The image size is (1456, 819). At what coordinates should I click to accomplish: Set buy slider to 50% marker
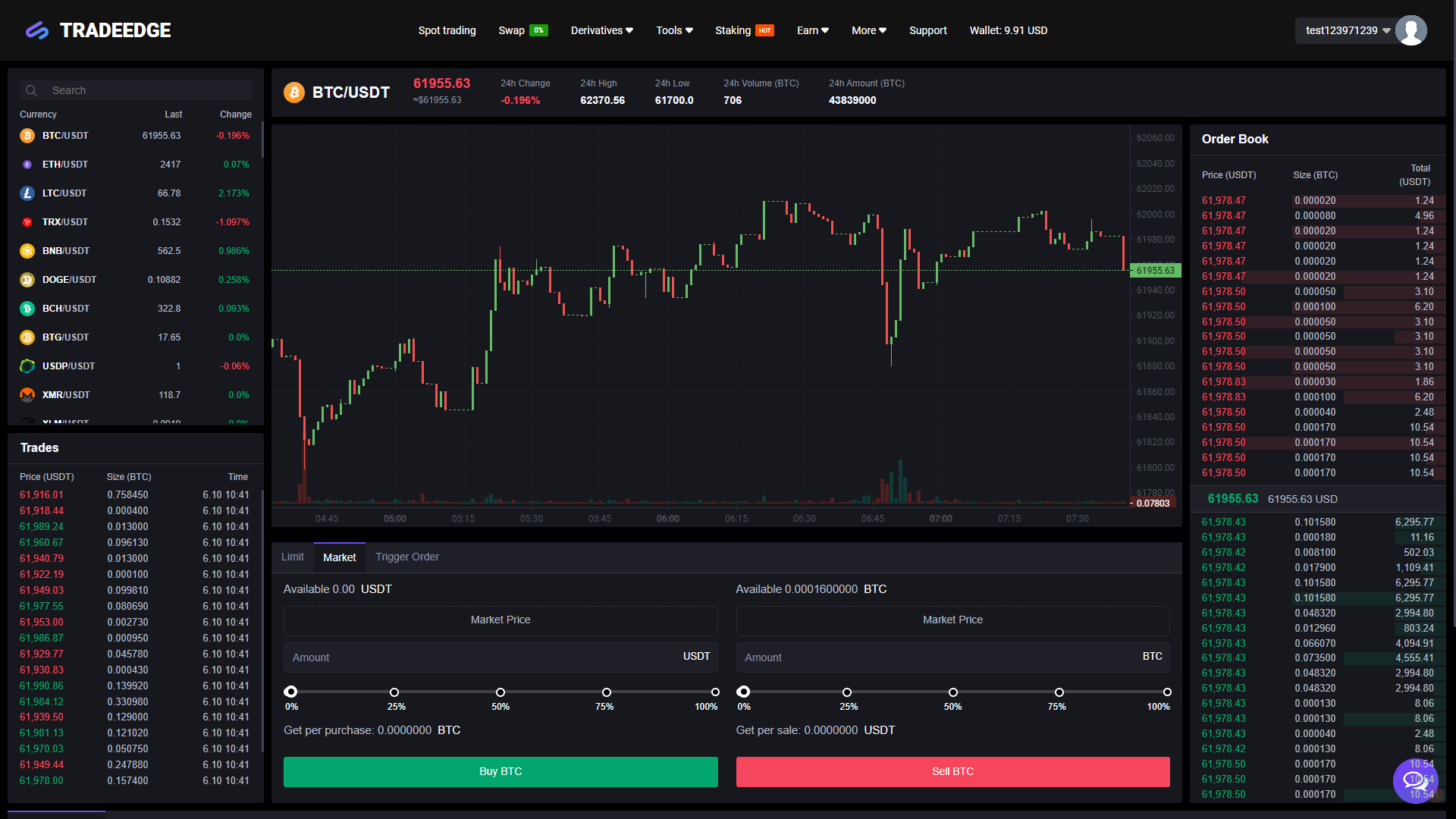click(500, 692)
